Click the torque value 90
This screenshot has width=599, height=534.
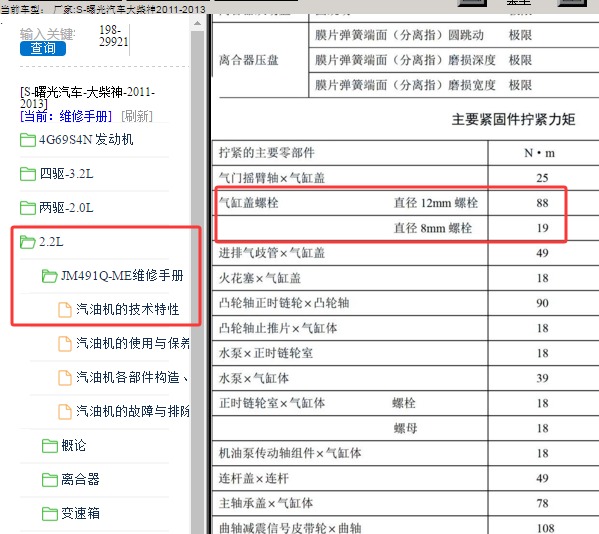pos(542,303)
